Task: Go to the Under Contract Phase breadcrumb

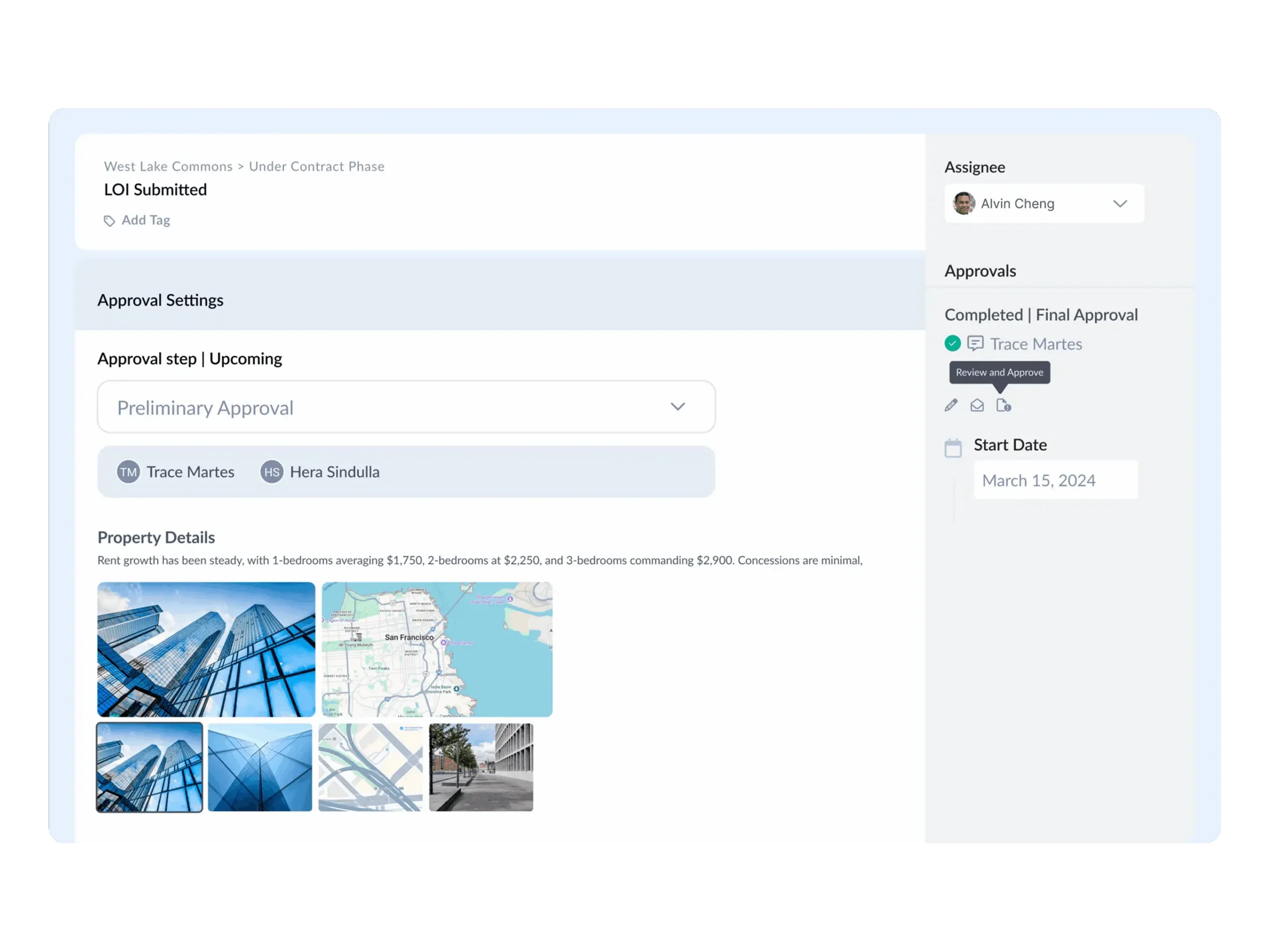Action: [317, 167]
